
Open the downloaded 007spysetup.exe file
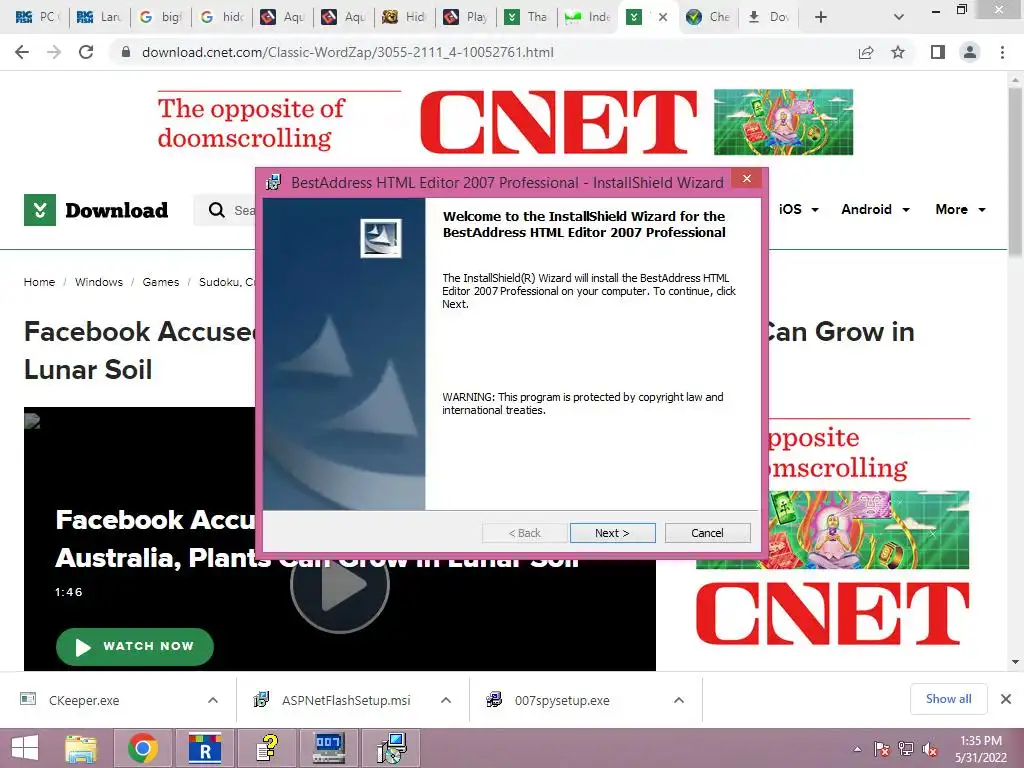tap(562, 700)
